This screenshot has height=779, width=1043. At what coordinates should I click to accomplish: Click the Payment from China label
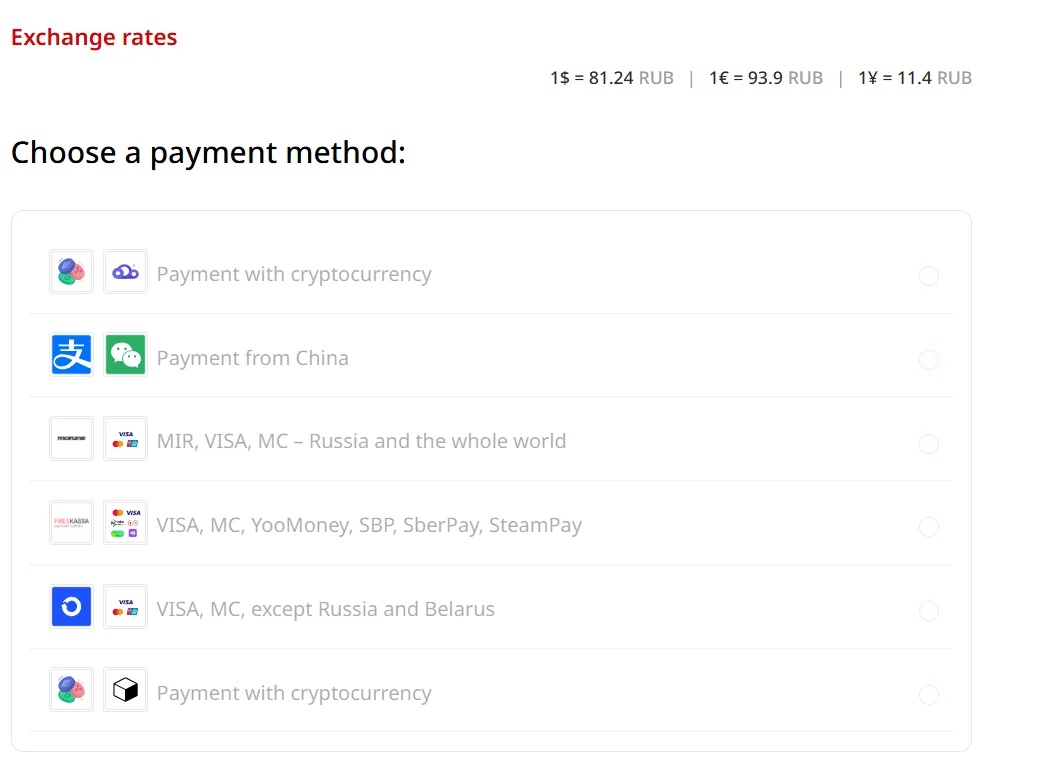(253, 358)
